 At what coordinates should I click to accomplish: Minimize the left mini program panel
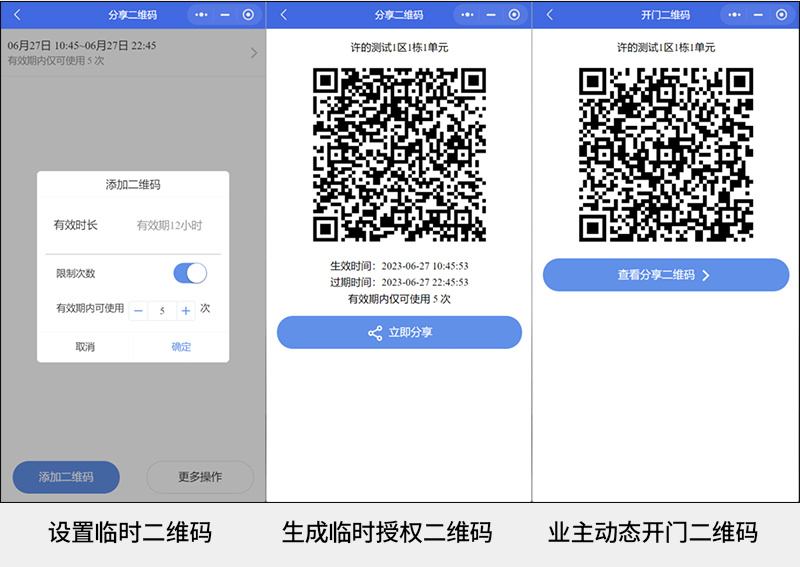[x=225, y=15]
